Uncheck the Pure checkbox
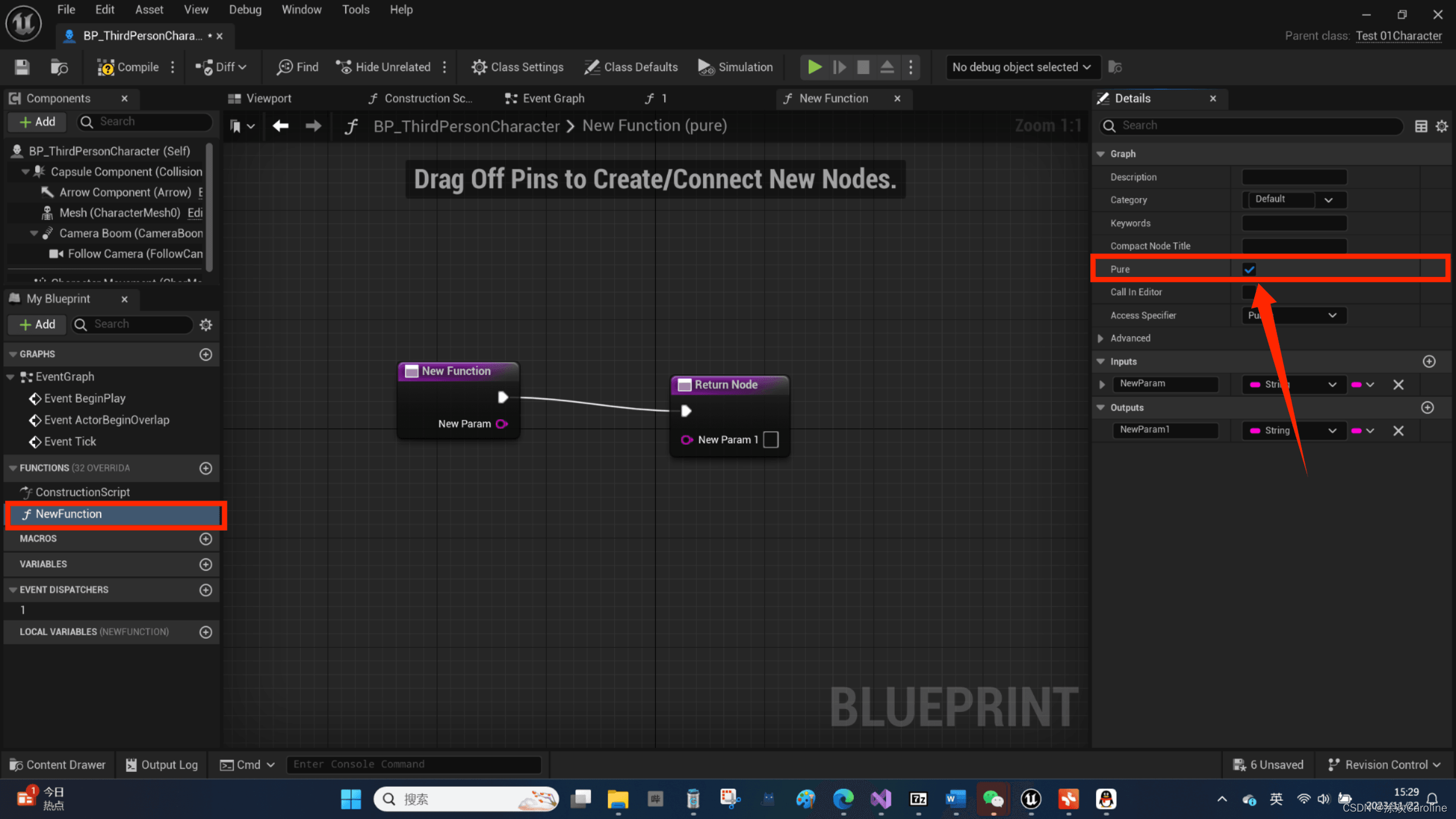1456x819 pixels. (1250, 269)
